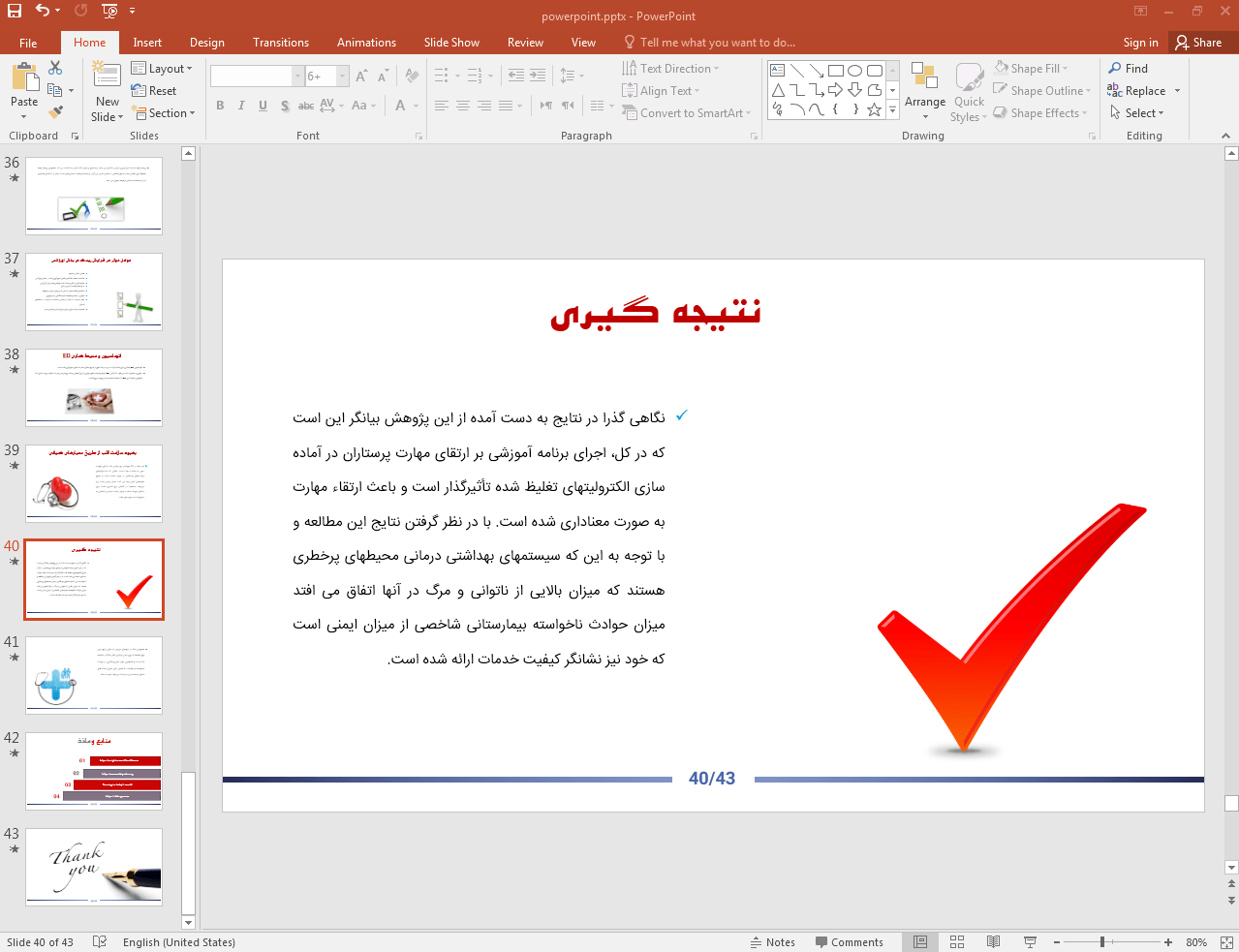Toggle text shadow
The height and width of the screenshot is (952, 1239).
(285, 106)
